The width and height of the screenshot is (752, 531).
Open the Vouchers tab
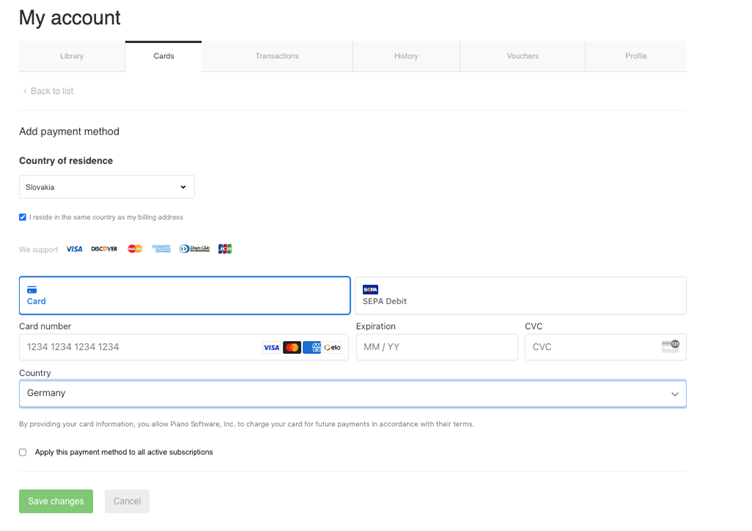click(522, 56)
